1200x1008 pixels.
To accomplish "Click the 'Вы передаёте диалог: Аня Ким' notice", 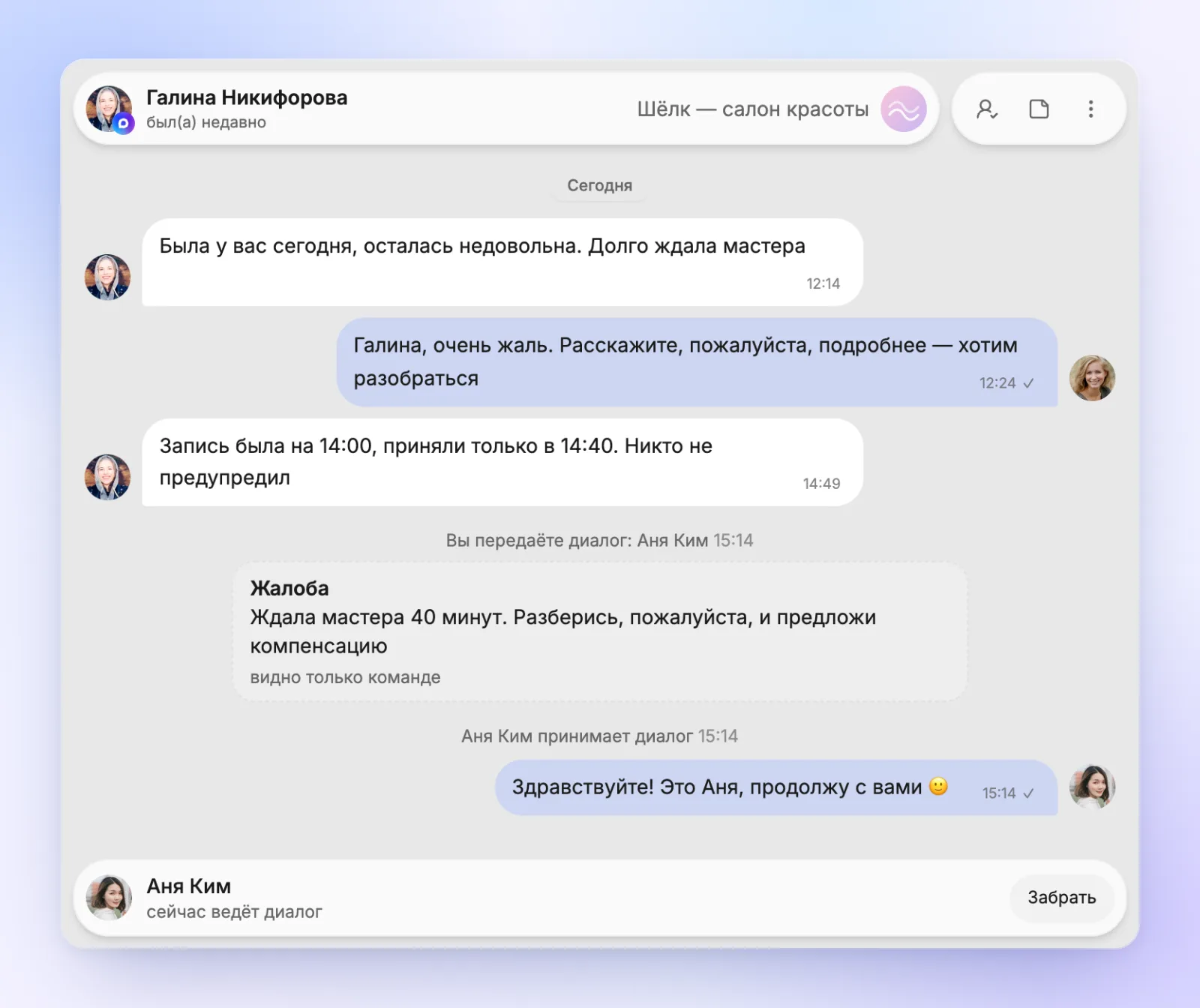I will (599, 540).
